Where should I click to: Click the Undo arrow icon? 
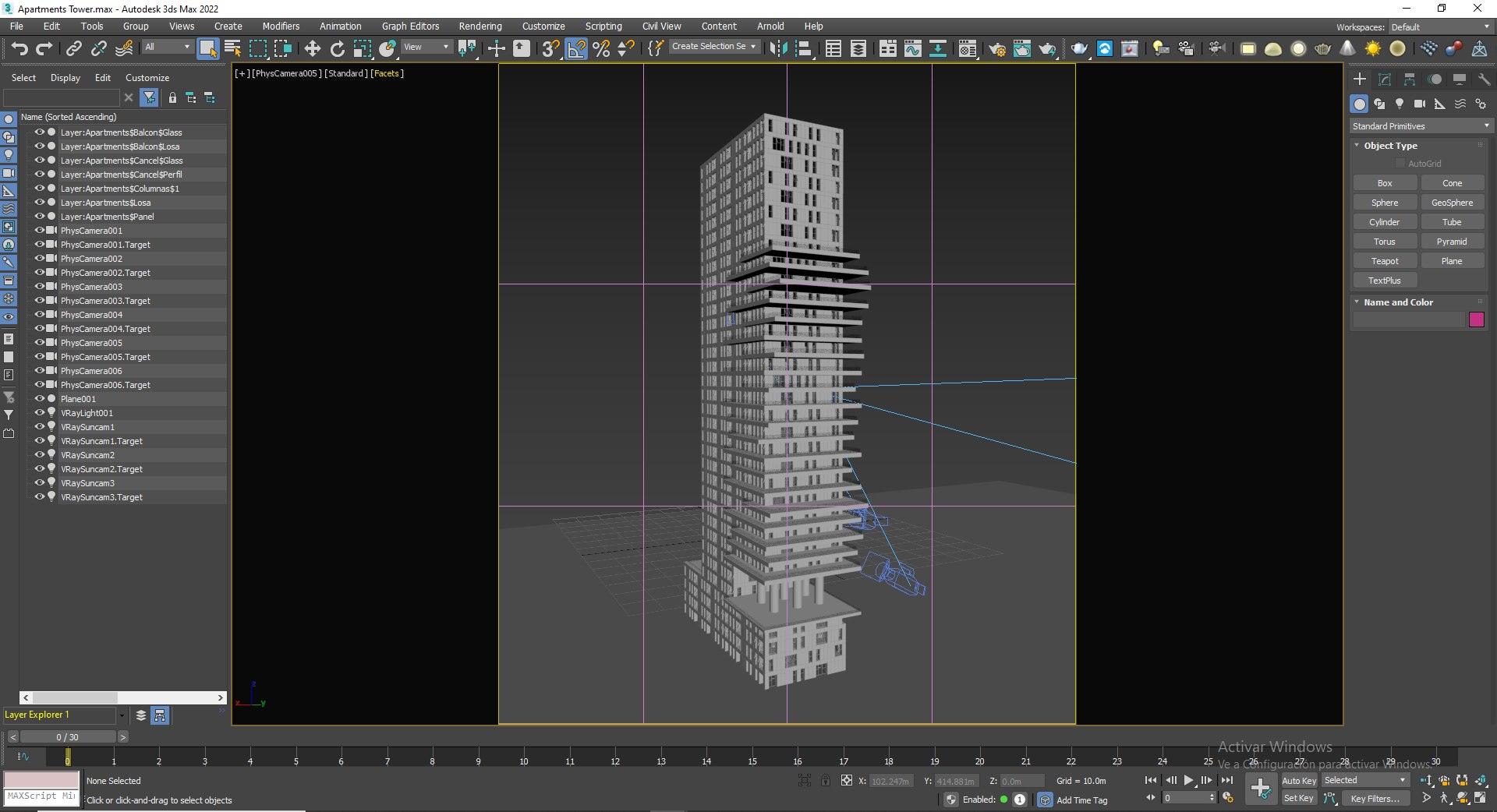[19, 48]
